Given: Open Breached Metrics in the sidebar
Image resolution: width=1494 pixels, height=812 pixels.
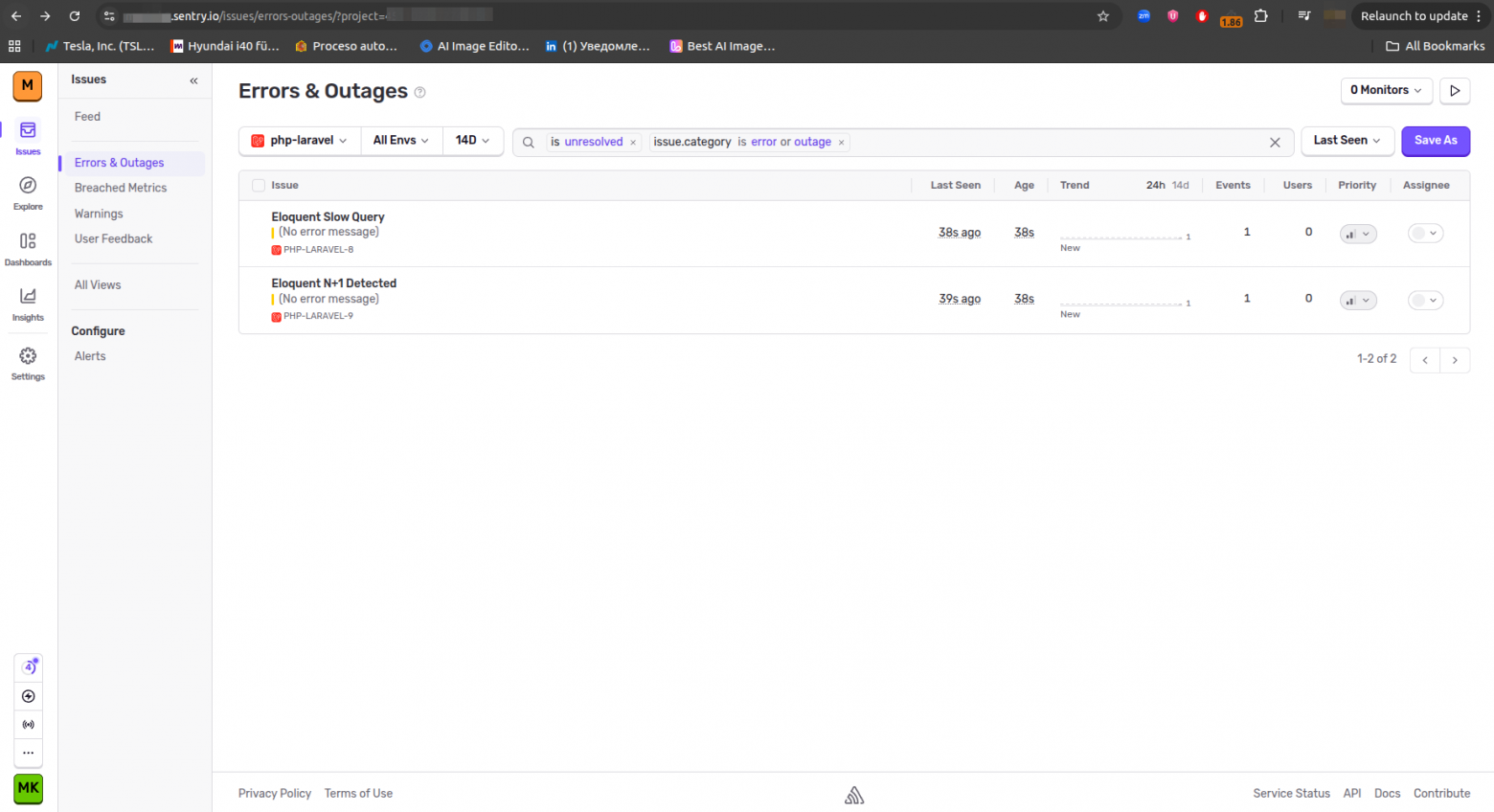Looking at the screenshot, I should [120, 188].
